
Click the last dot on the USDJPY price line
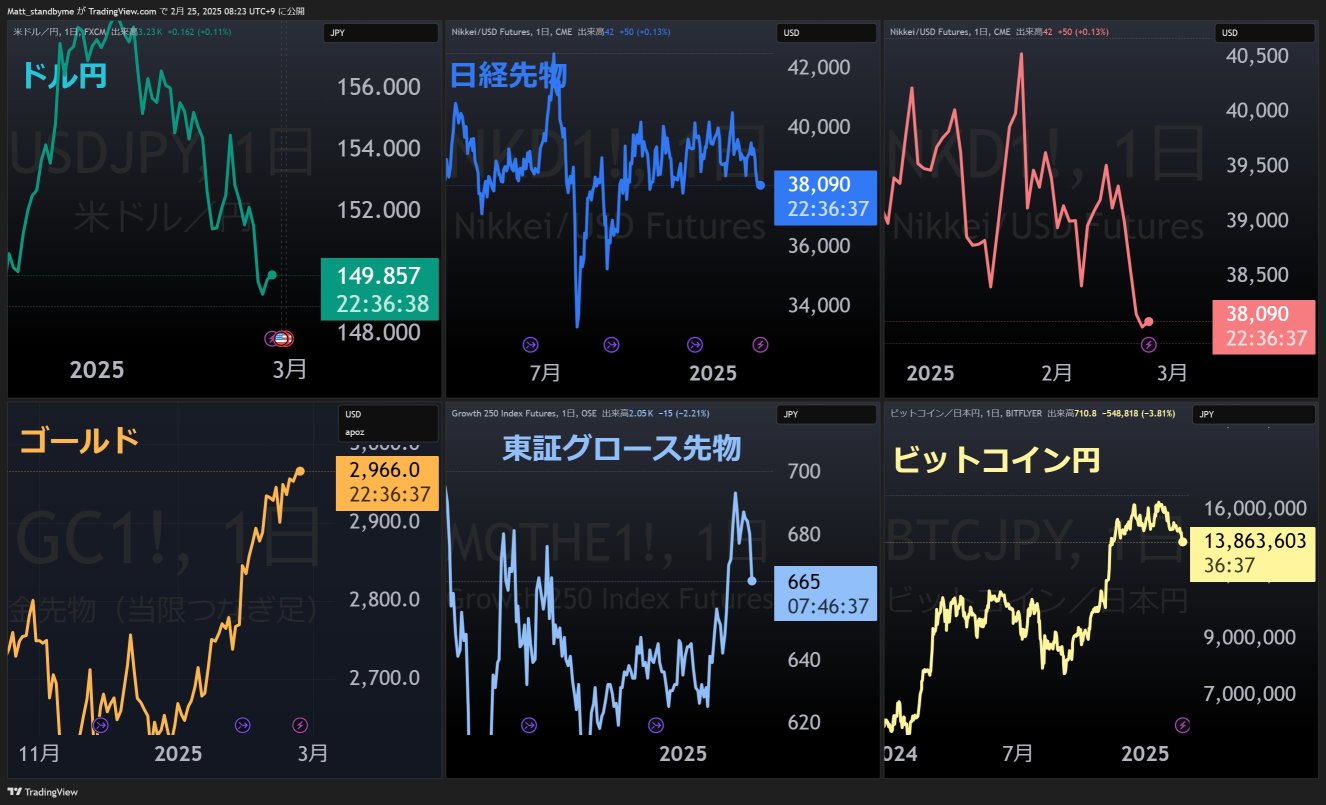tap(272, 275)
